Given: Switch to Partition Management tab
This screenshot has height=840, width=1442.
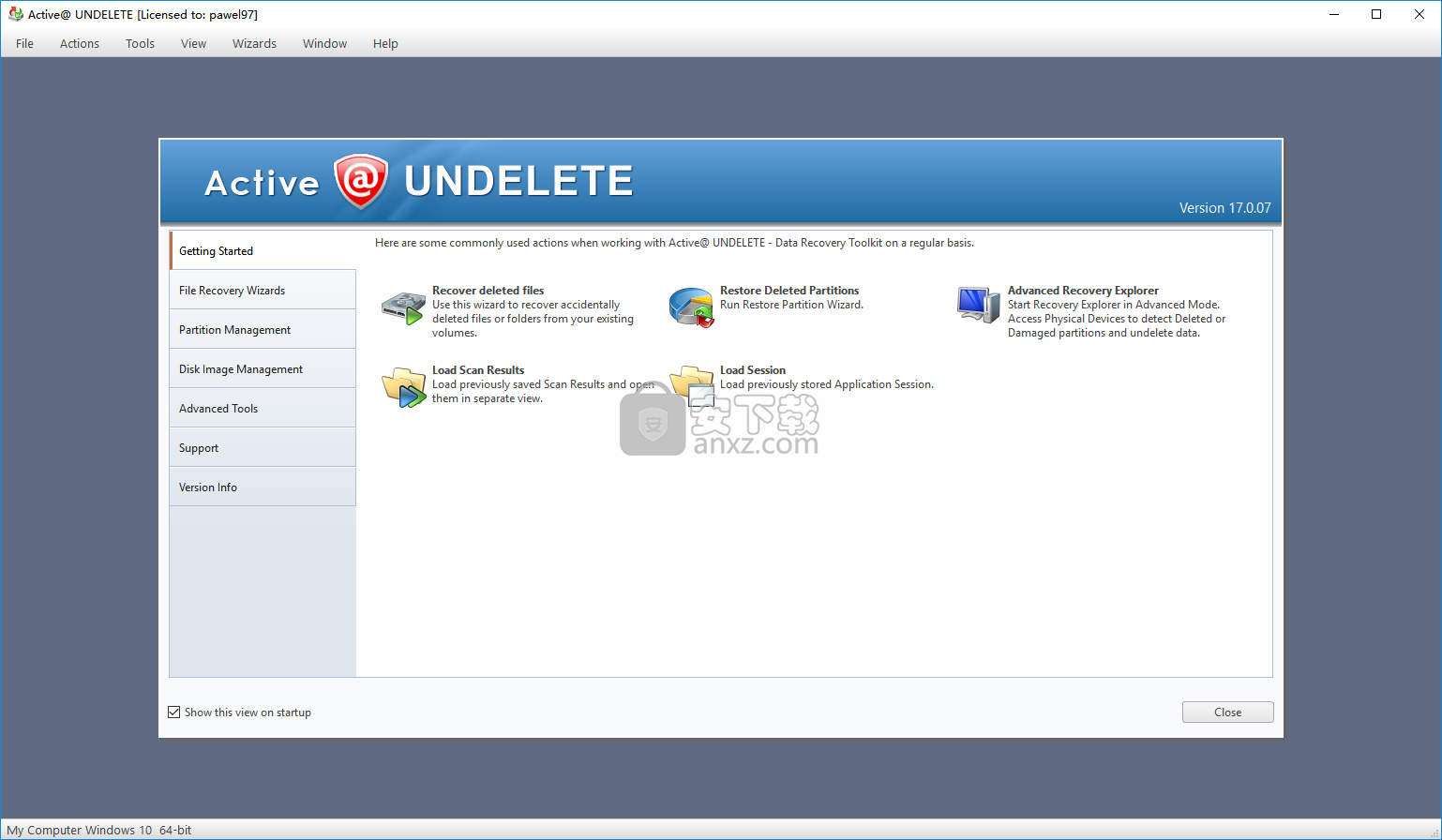Looking at the screenshot, I should 263,329.
